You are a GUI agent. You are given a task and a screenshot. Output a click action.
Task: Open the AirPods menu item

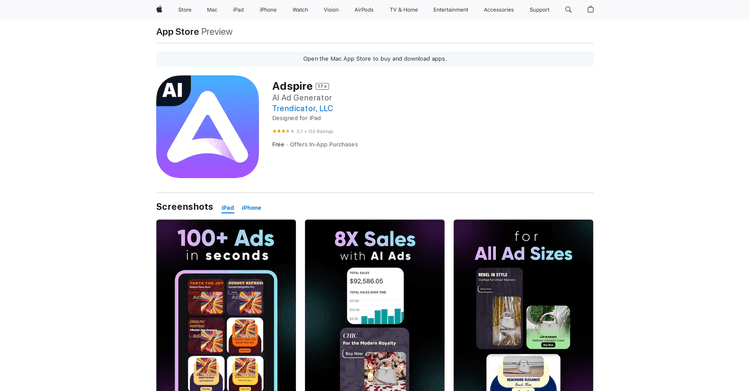[364, 10]
